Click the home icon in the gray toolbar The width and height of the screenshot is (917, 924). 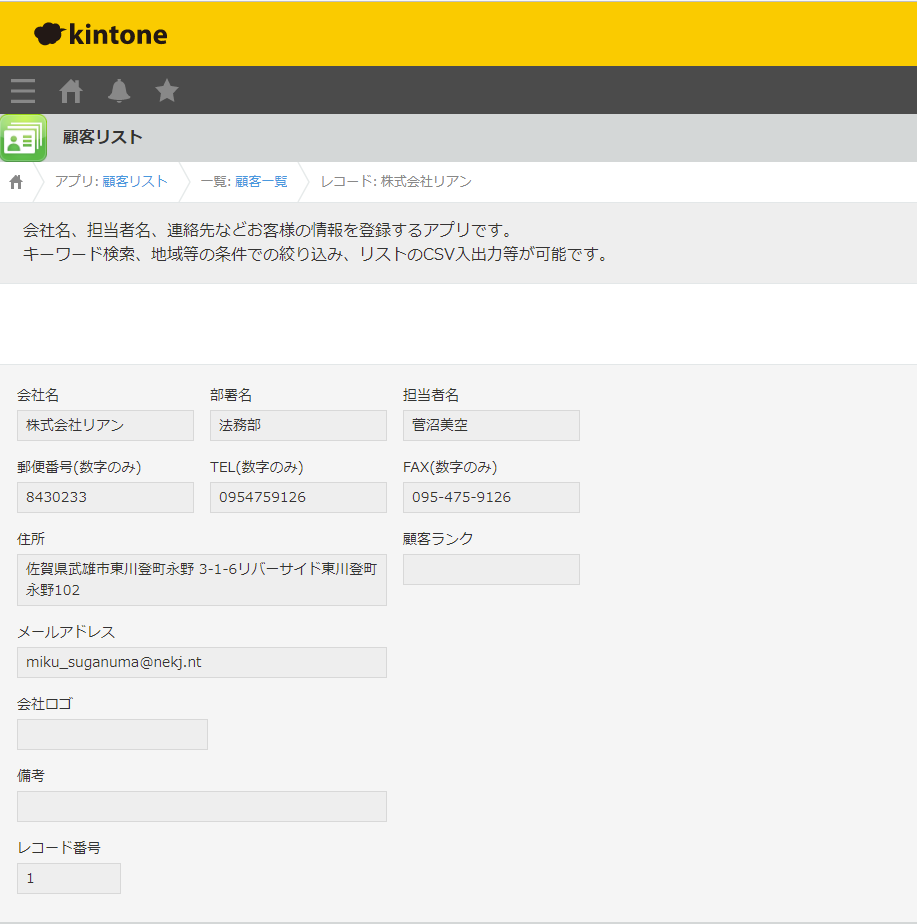70,90
